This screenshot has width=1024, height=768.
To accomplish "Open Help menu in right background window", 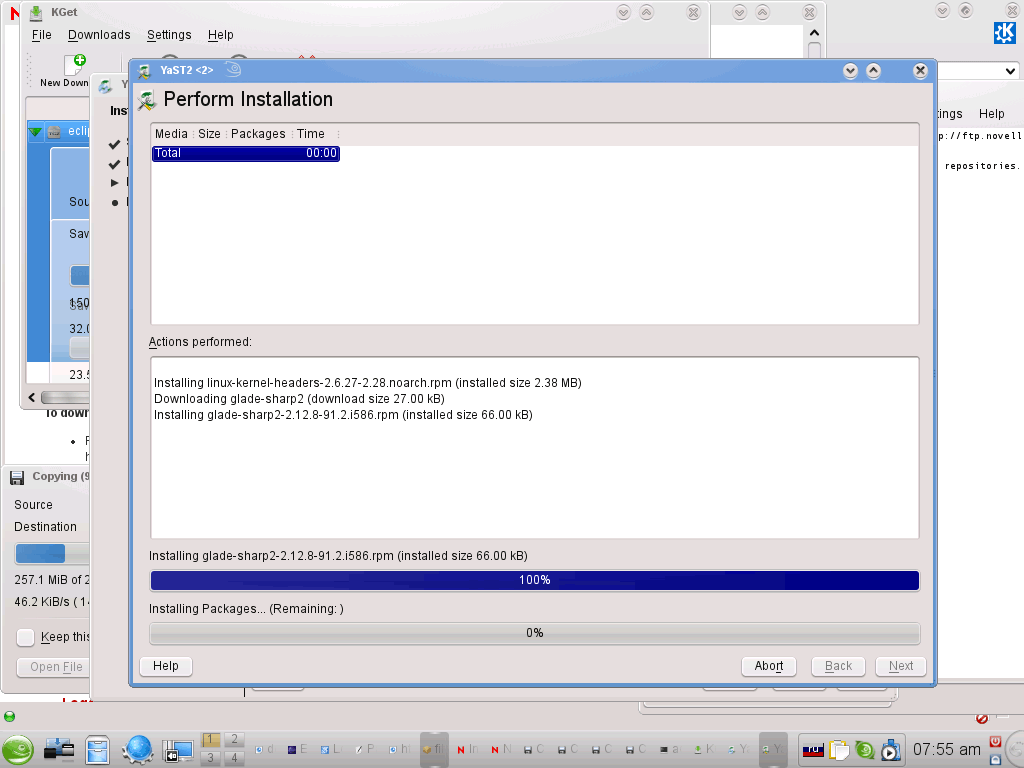I will point(991,114).
